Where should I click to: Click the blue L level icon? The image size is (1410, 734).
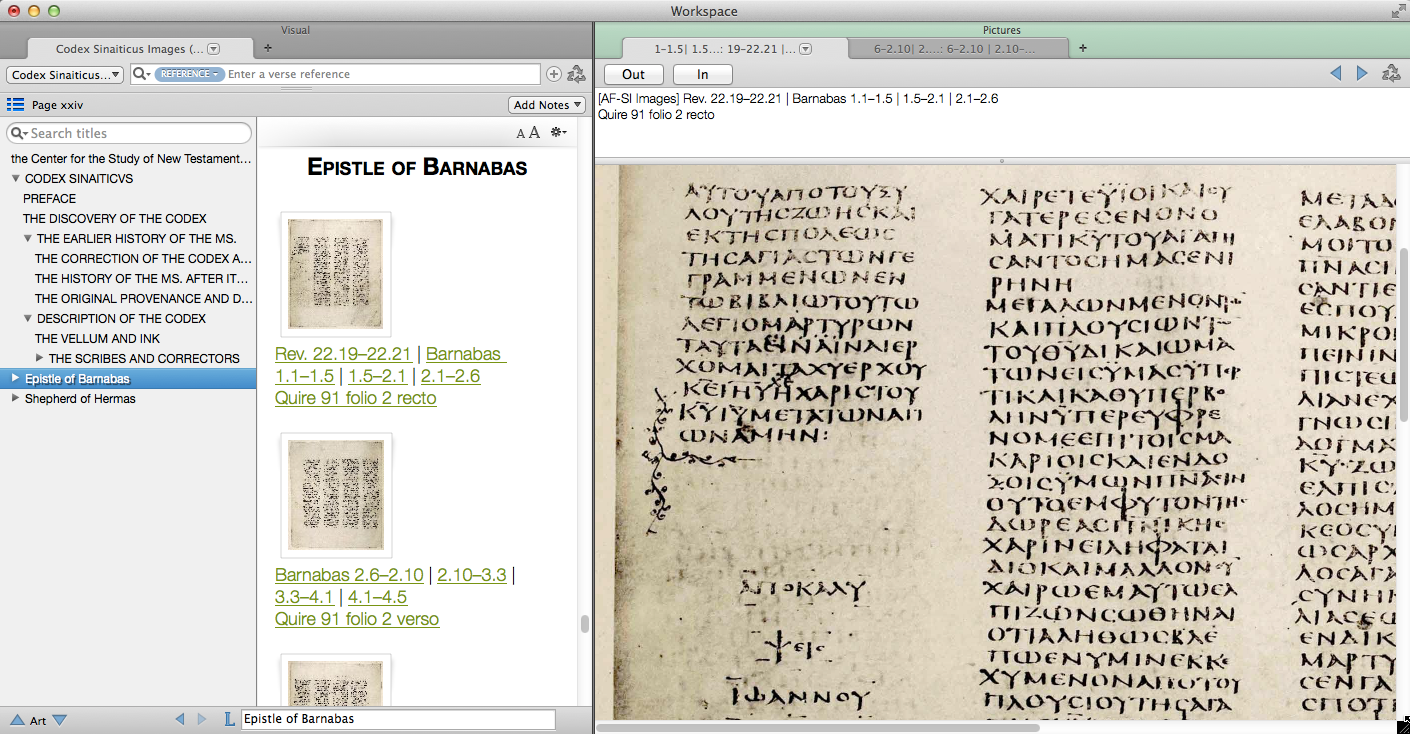coord(229,719)
